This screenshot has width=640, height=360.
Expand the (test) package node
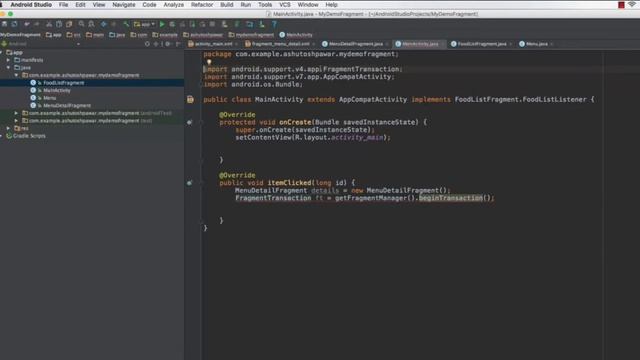[16, 121]
